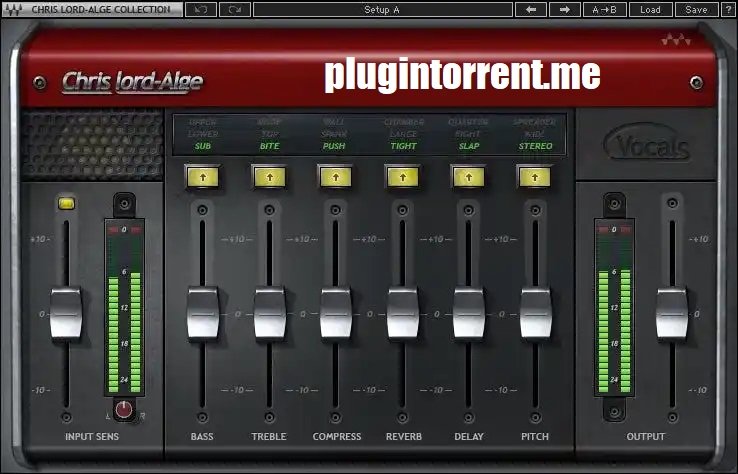This screenshot has width=738, height=474.
Task: Cycle the Pitch mode with its yellow button
Action: (x=535, y=177)
